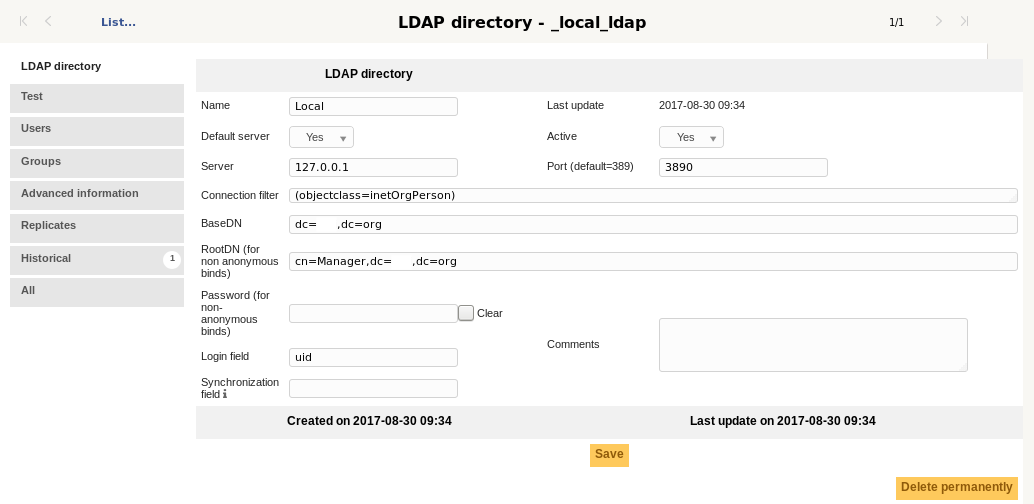
Task: Focus the Synchronization field input
Action: pos(373,388)
